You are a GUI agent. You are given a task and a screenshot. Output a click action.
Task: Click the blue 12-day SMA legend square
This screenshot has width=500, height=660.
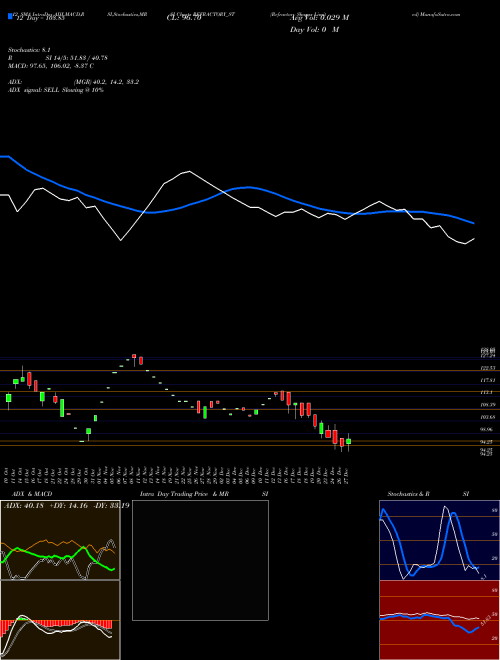10,16
